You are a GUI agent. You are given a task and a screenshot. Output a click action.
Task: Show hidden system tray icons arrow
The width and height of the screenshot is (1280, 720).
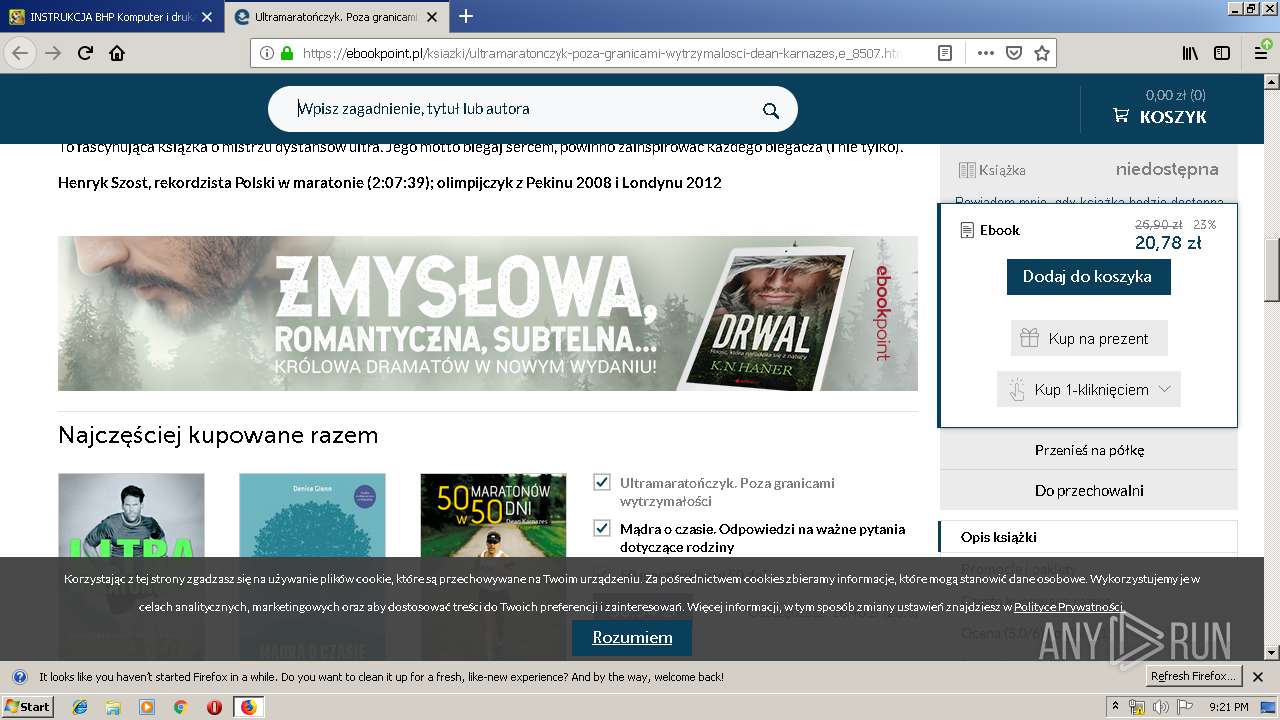pyautogui.click(x=1115, y=707)
